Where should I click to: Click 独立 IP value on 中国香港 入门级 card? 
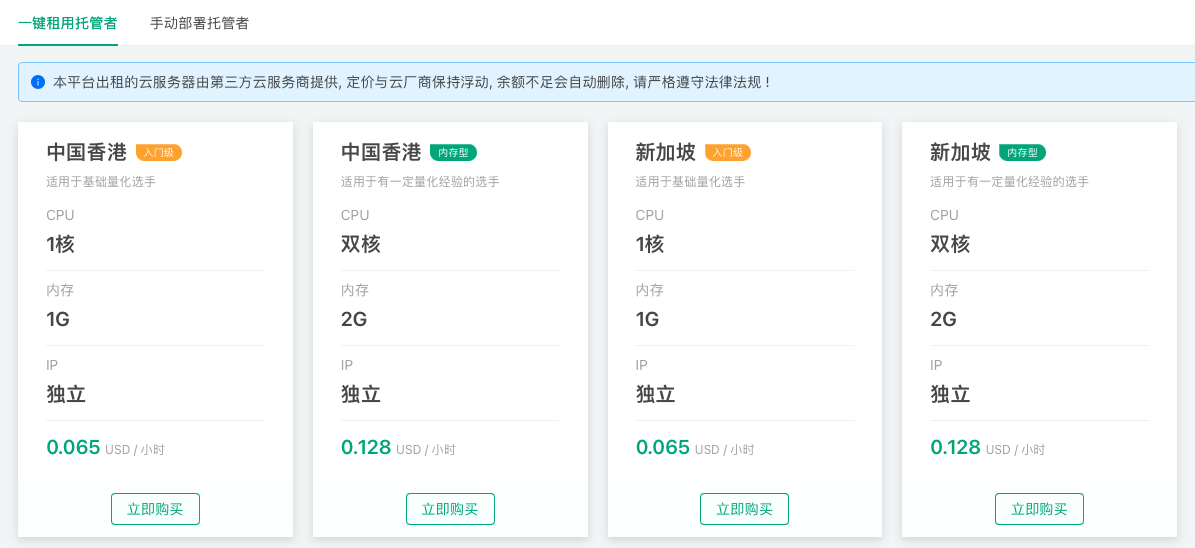(x=66, y=394)
